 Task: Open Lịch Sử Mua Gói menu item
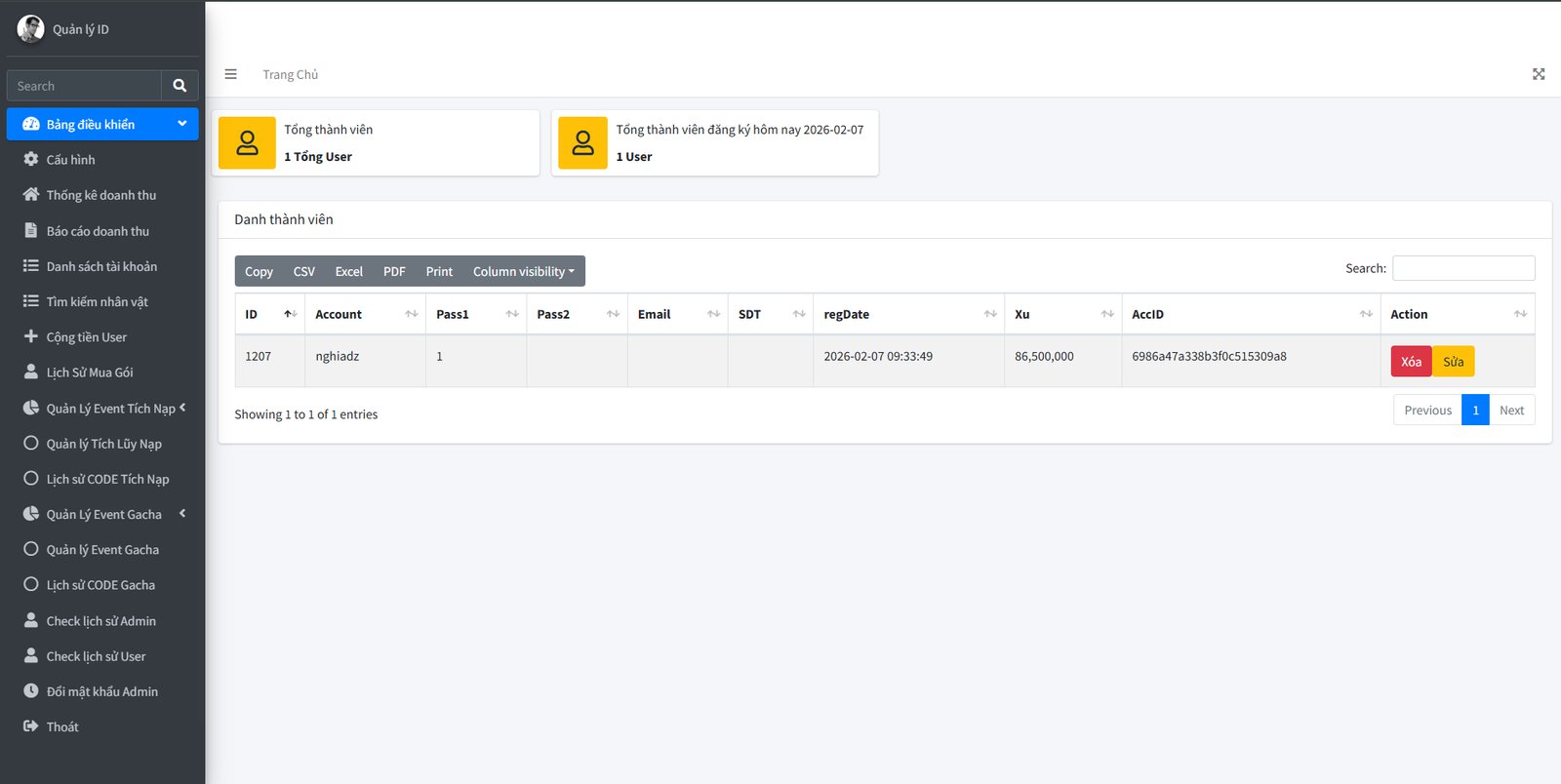click(x=90, y=372)
